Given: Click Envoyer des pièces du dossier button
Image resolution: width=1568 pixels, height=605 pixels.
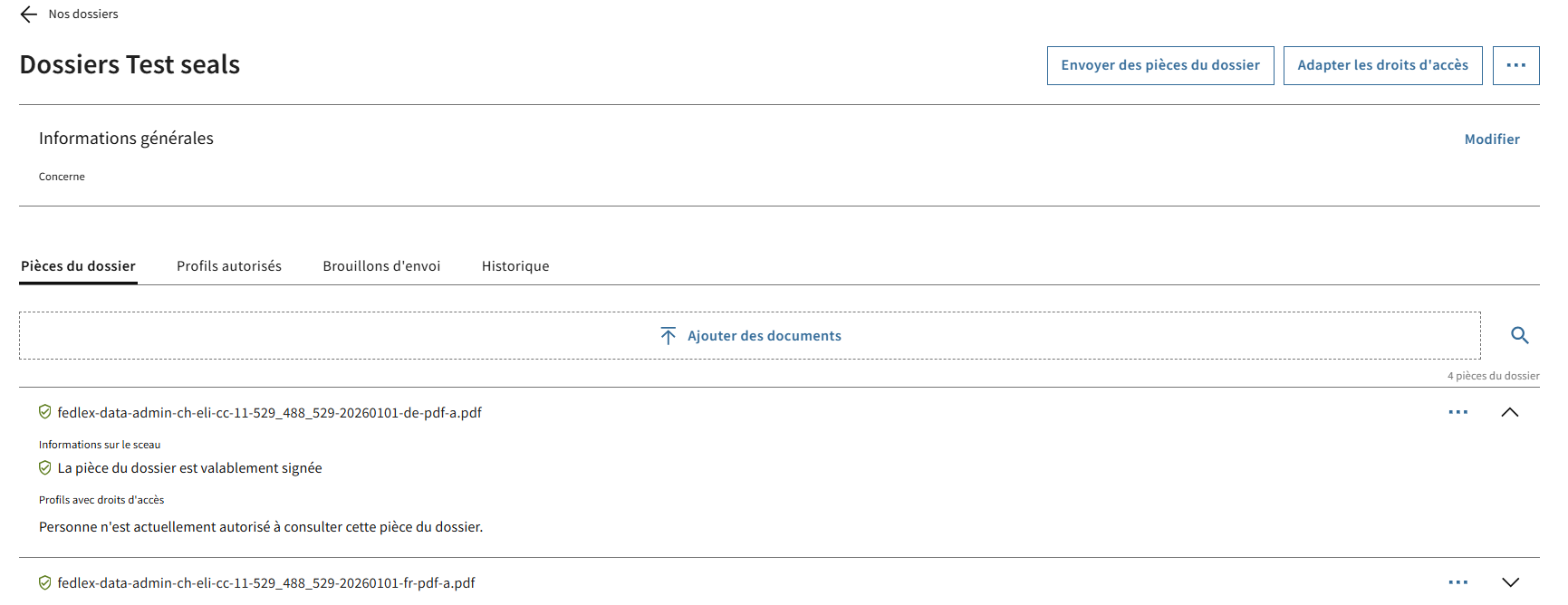Looking at the screenshot, I should 1160,65.
